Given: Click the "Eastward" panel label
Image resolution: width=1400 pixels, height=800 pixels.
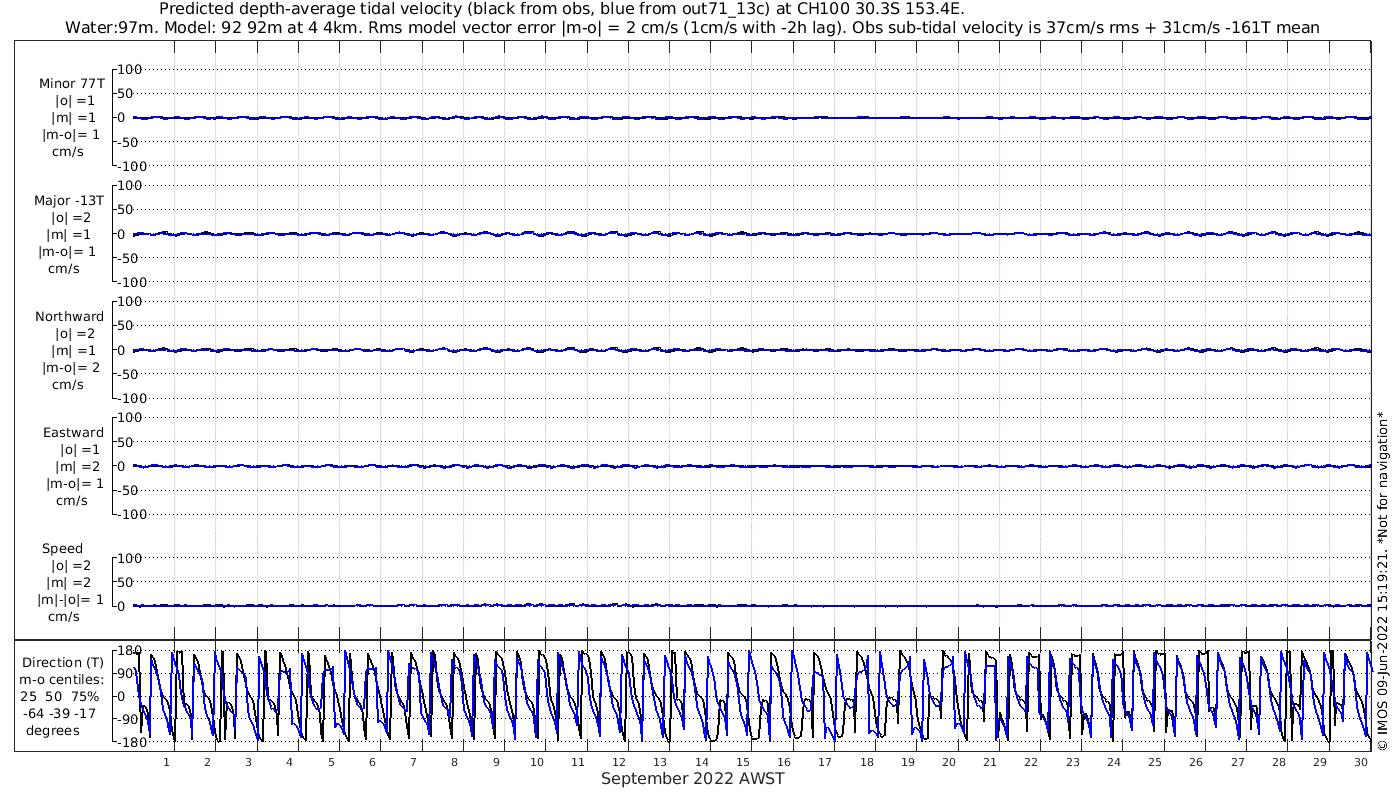Looking at the screenshot, I should (x=73, y=433).
